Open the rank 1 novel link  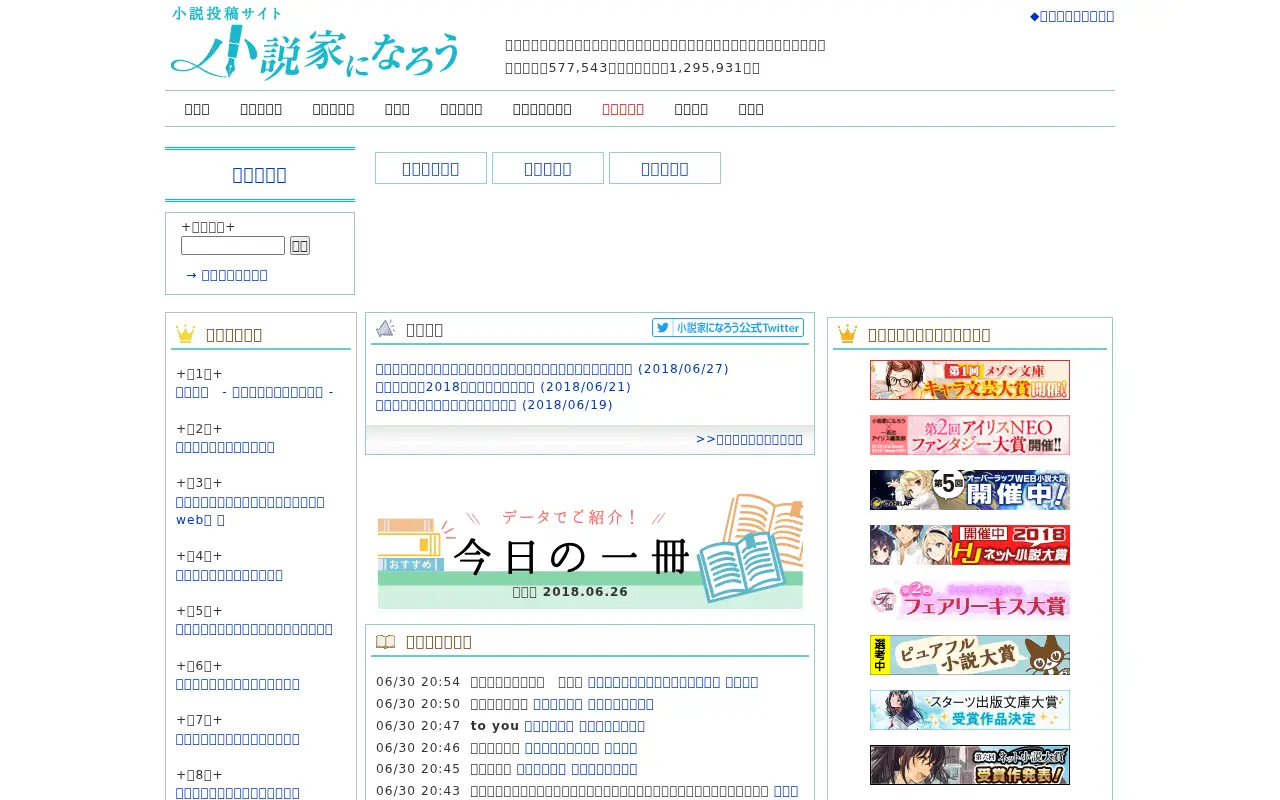point(255,392)
